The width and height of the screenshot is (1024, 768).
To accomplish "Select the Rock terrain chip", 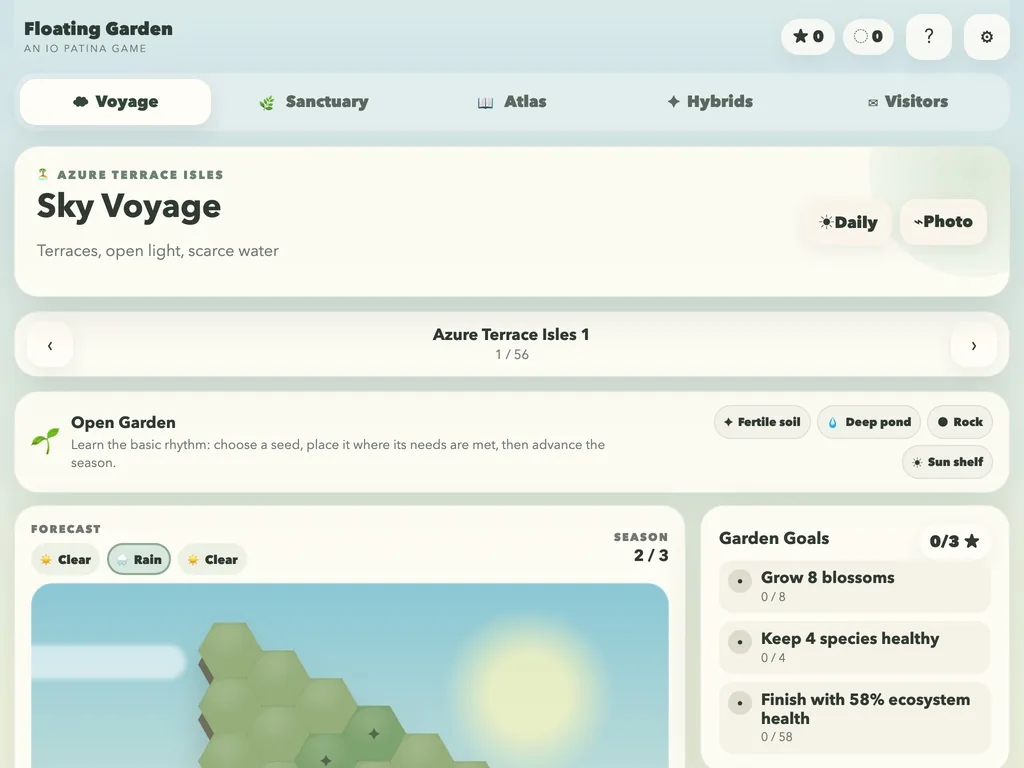I will coord(960,422).
